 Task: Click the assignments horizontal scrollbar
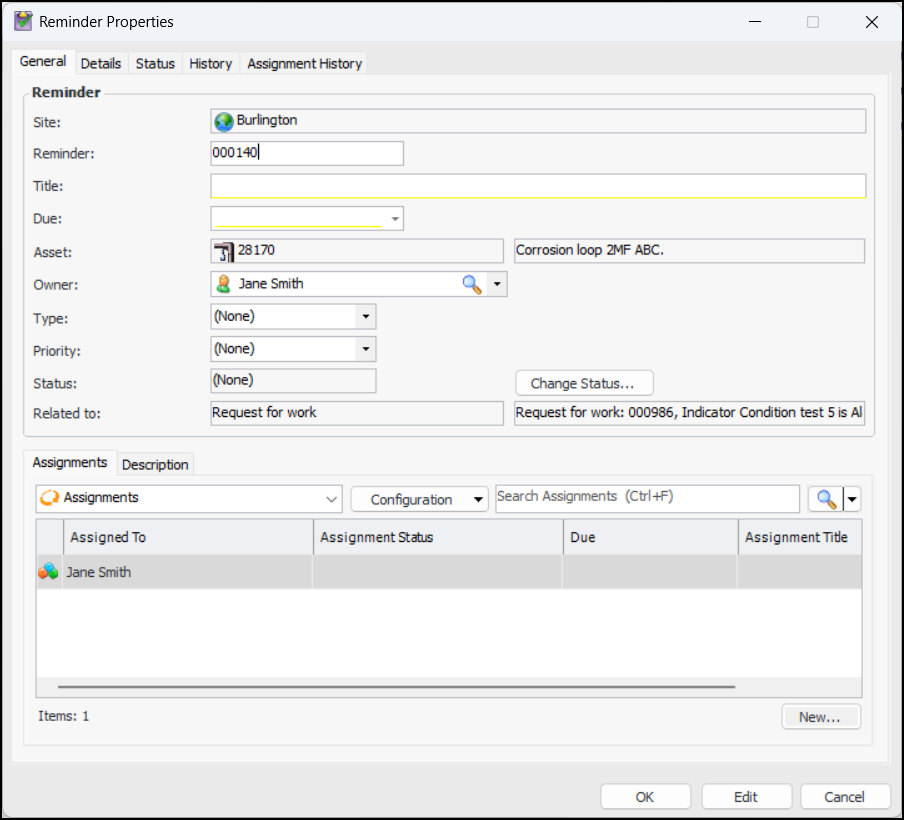pos(396,687)
